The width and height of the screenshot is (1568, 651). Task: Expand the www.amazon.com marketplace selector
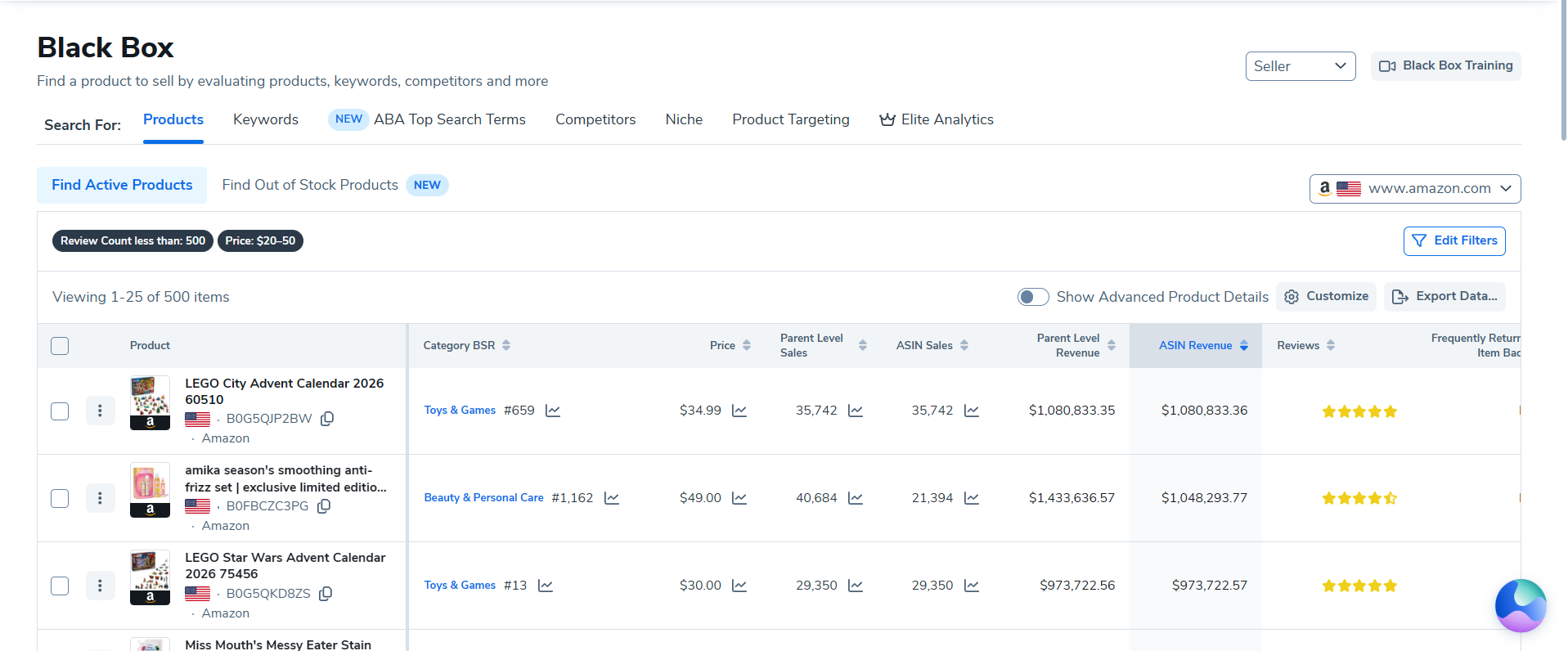(x=1415, y=189)
